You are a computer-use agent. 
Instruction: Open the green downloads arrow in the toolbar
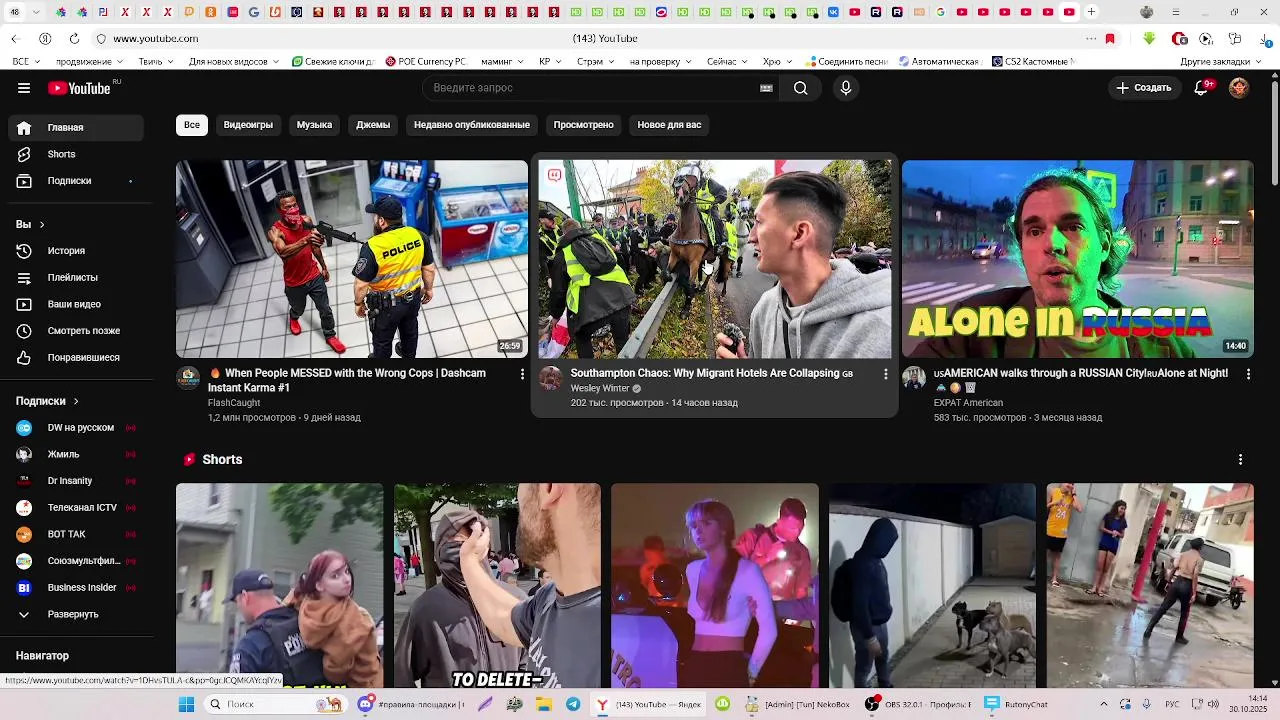pos(1149,39)
